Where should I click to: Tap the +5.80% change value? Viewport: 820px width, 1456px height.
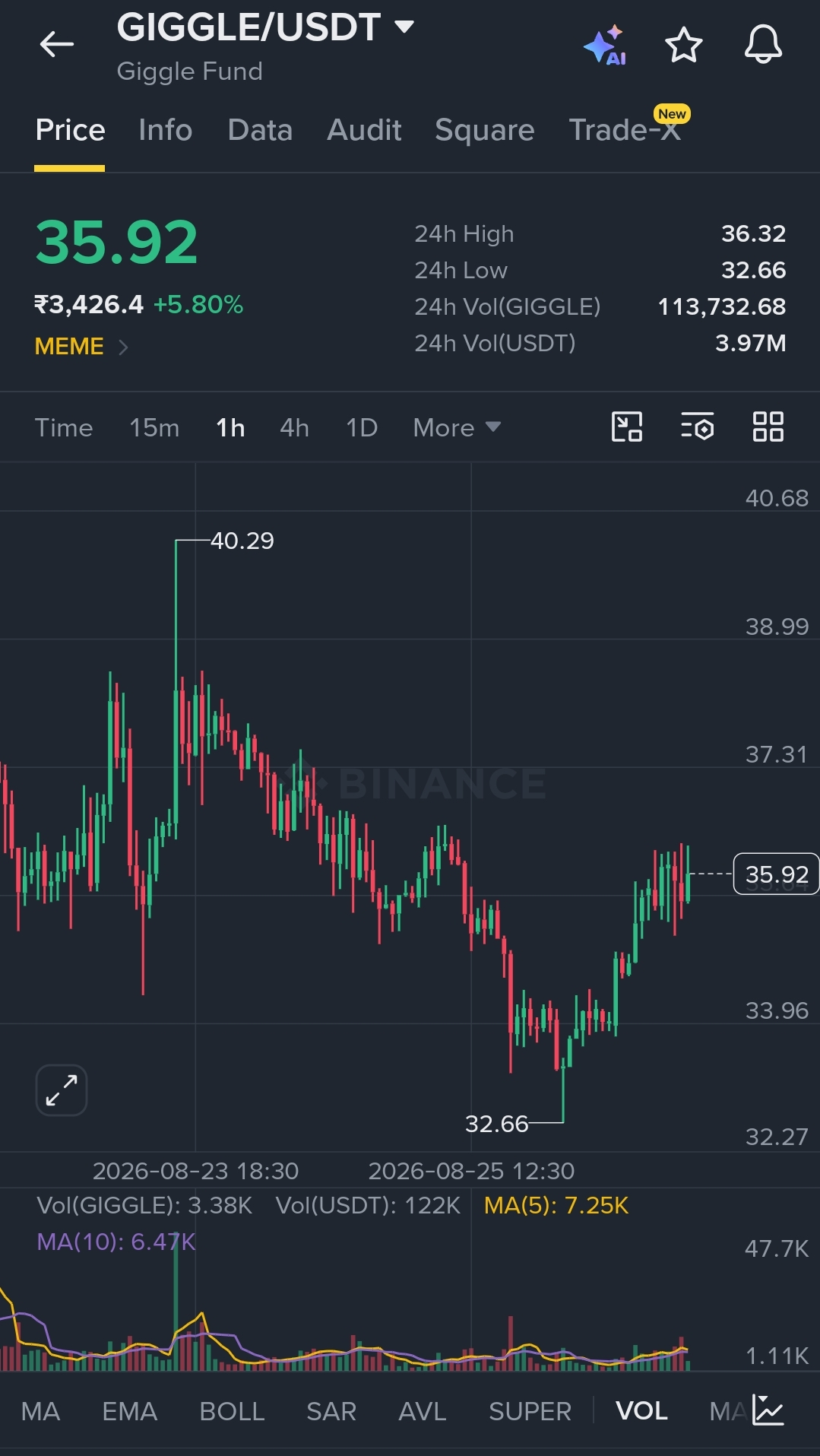pos(198,305)
